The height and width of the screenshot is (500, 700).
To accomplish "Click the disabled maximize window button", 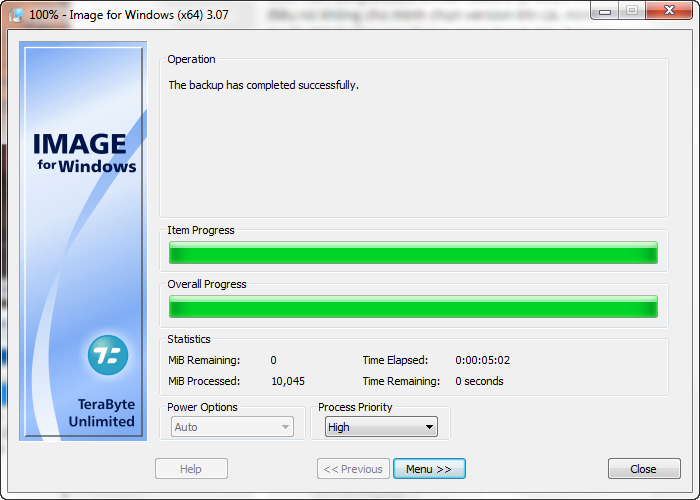I will (x=632, y=11).
